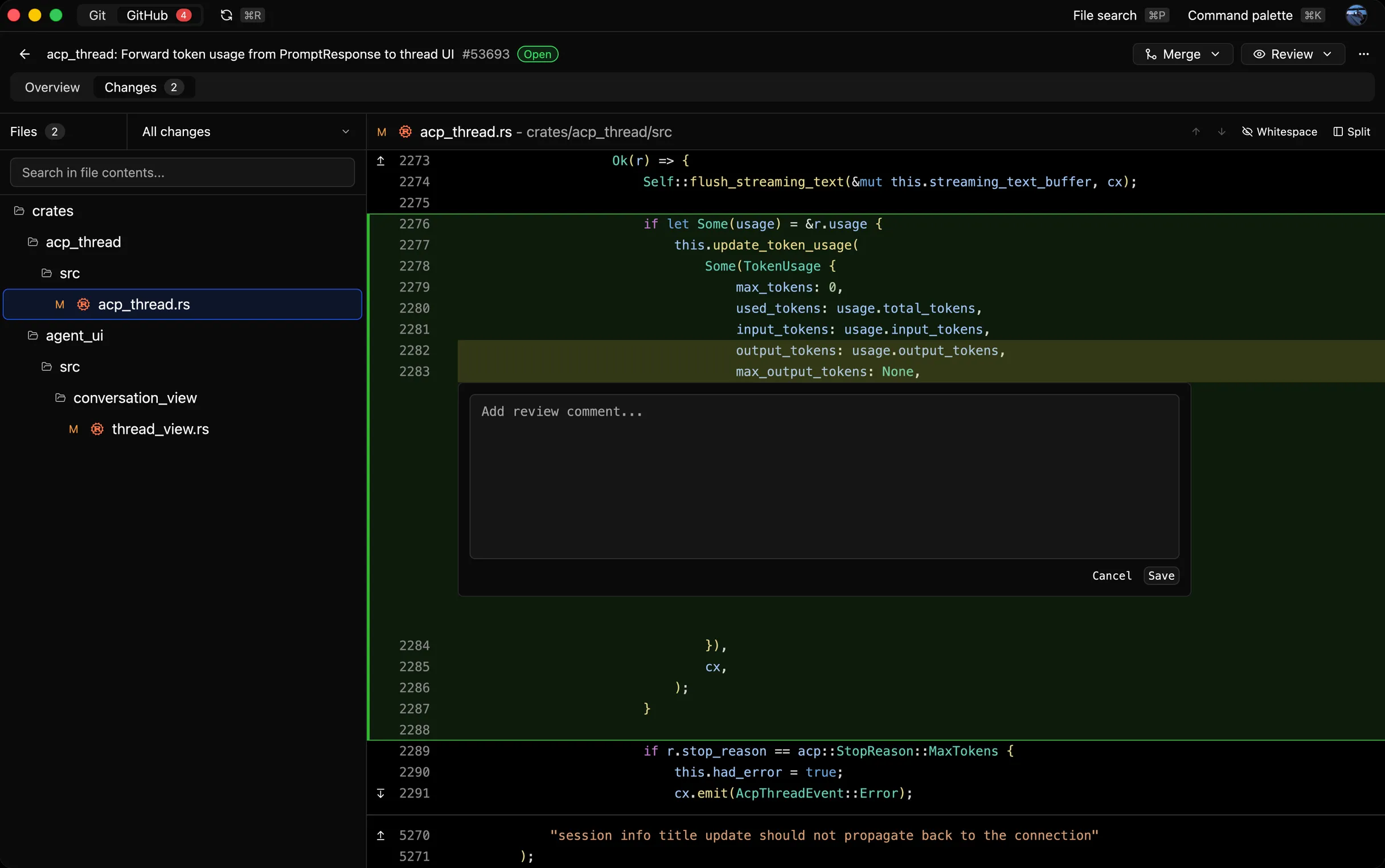
Task: Open the more options ellipsis menu
Action: click(1364, 54)
